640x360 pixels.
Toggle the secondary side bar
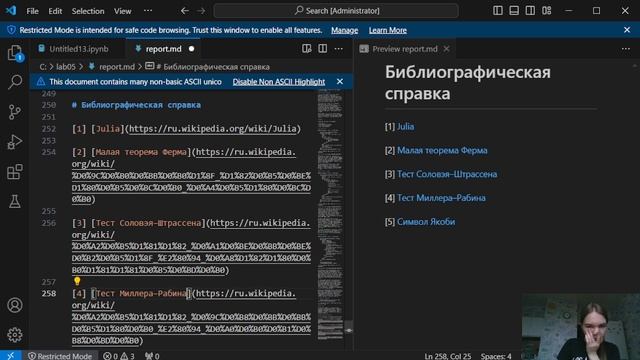point(530,11)
